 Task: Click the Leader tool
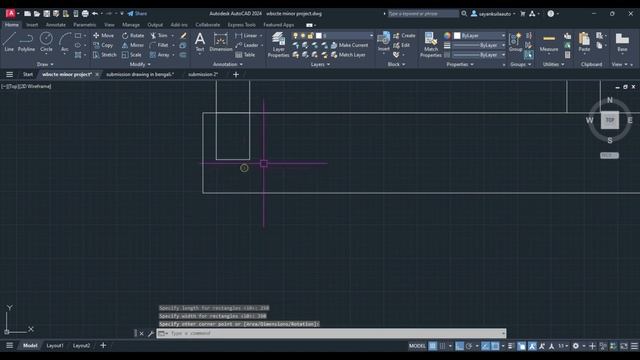coord(247,45)
